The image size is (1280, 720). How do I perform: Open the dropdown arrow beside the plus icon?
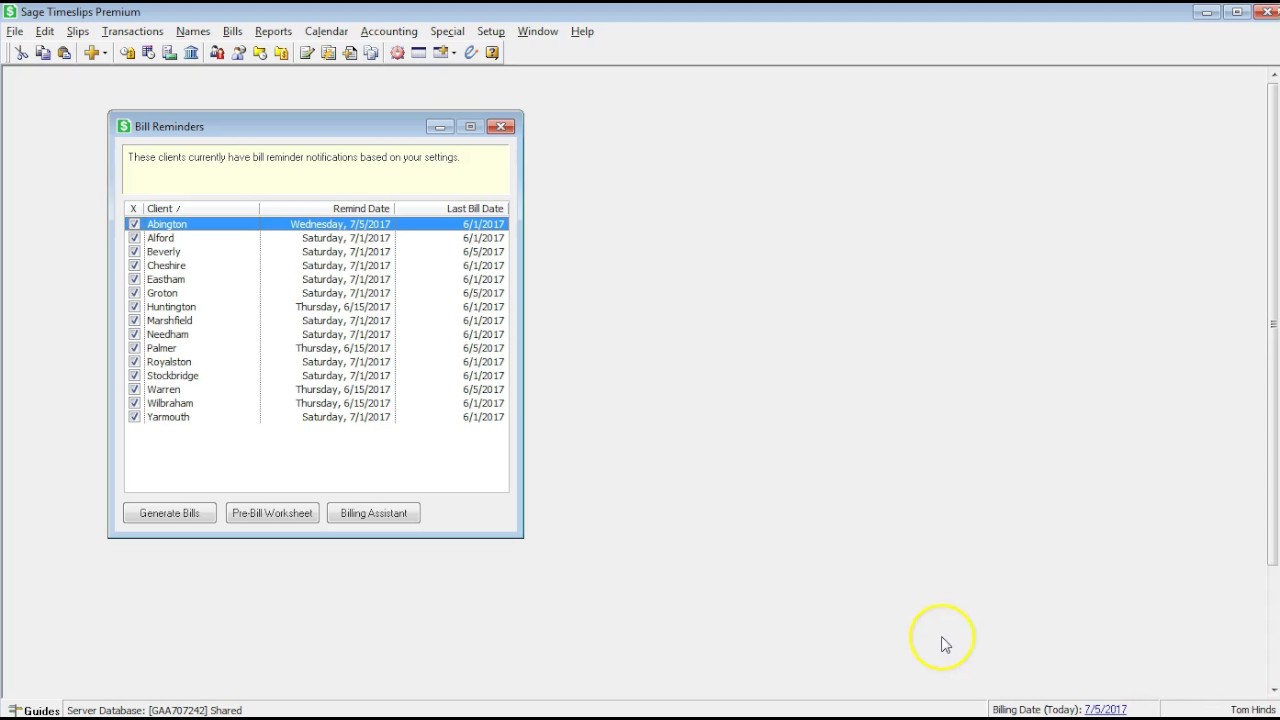point(104,53)
